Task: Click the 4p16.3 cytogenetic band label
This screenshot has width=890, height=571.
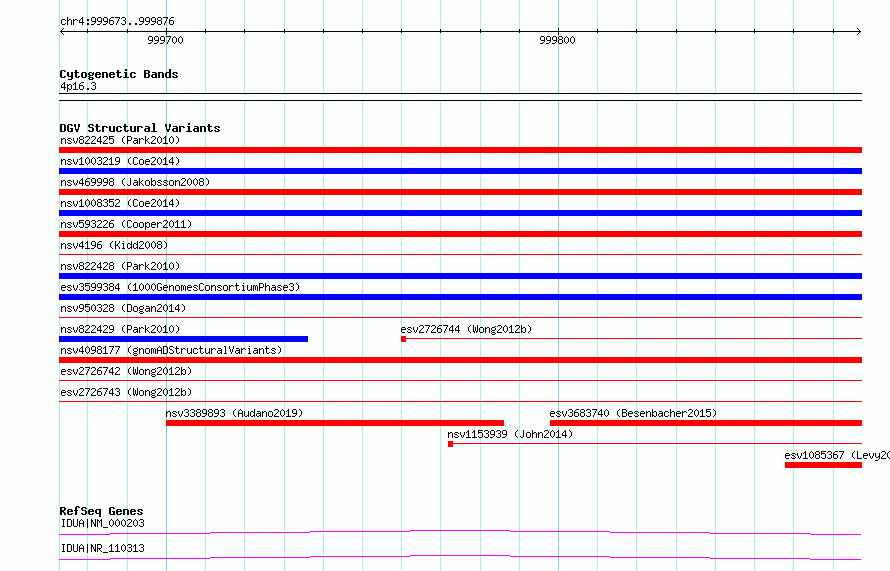Action: [x=78, y=86]
